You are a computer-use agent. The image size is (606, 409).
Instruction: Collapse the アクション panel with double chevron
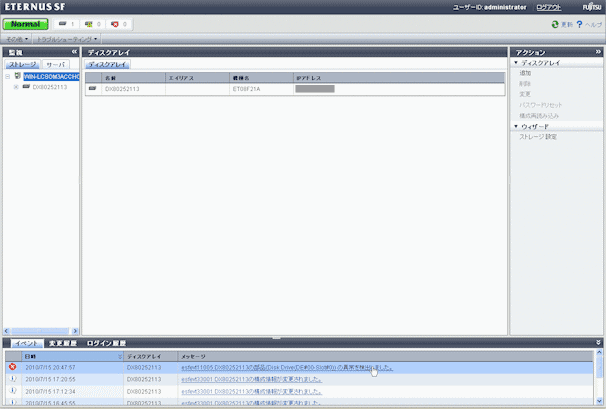(x=598, y=52)
